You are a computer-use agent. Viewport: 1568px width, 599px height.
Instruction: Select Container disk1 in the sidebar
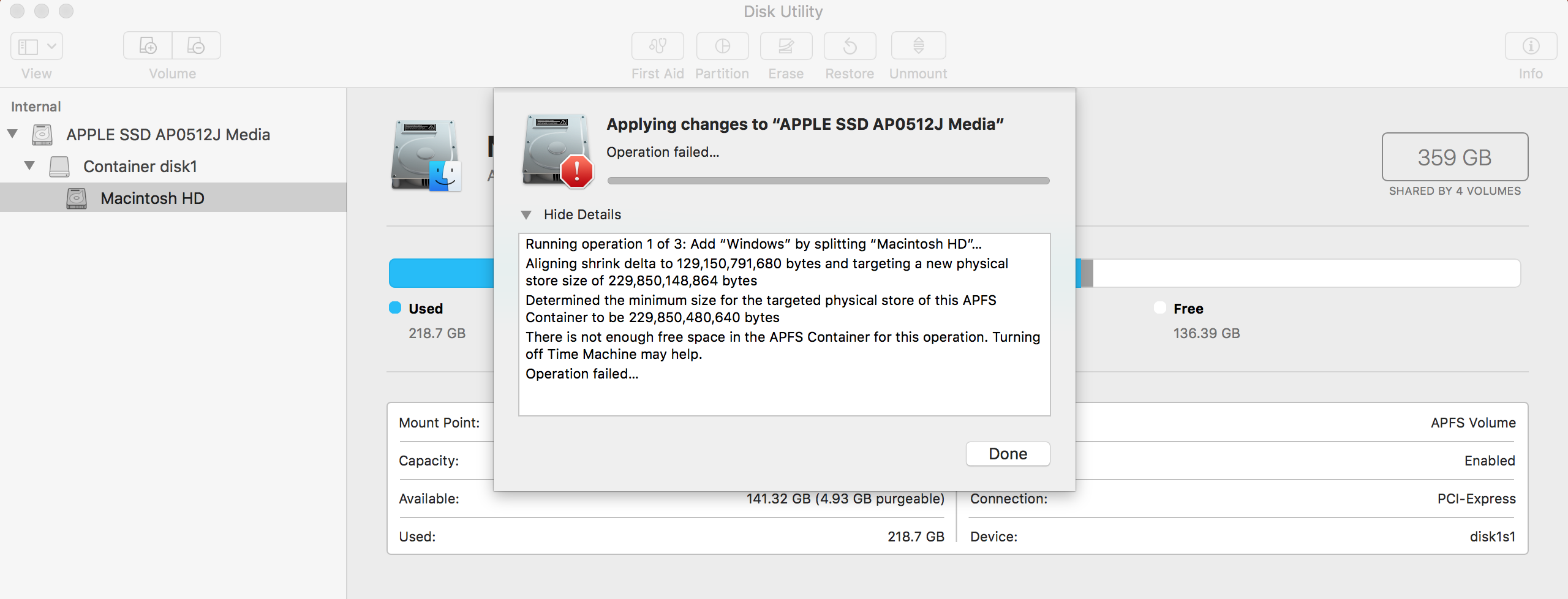tap(140, 167)
